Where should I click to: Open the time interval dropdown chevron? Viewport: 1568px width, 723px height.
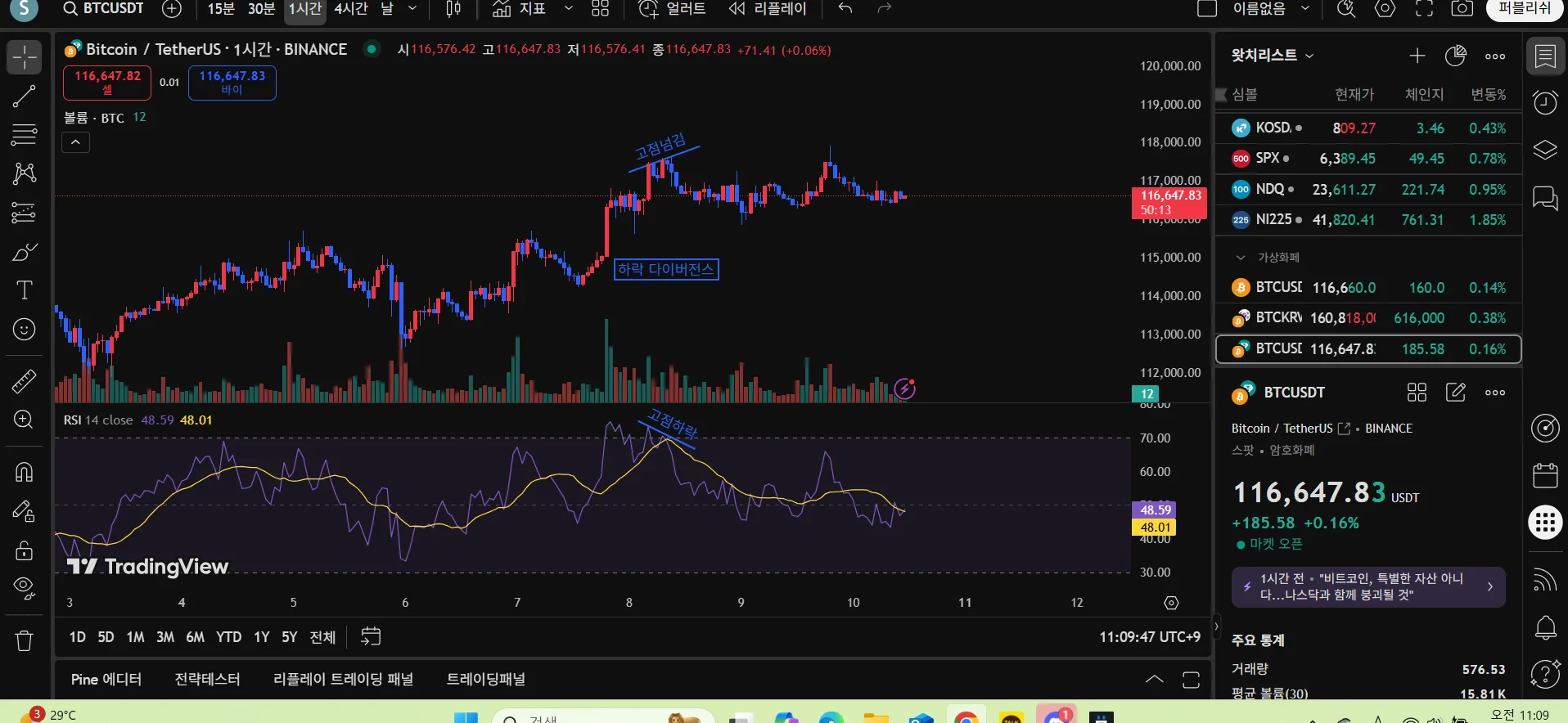tap(412, 9)
